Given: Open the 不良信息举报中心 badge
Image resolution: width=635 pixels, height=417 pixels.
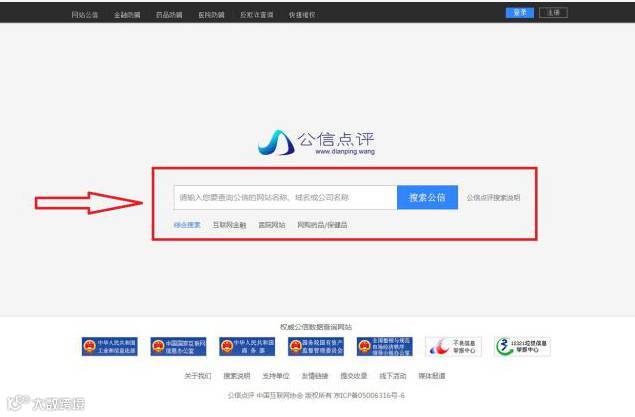Looking at the screenshot, I should (454, 347).
